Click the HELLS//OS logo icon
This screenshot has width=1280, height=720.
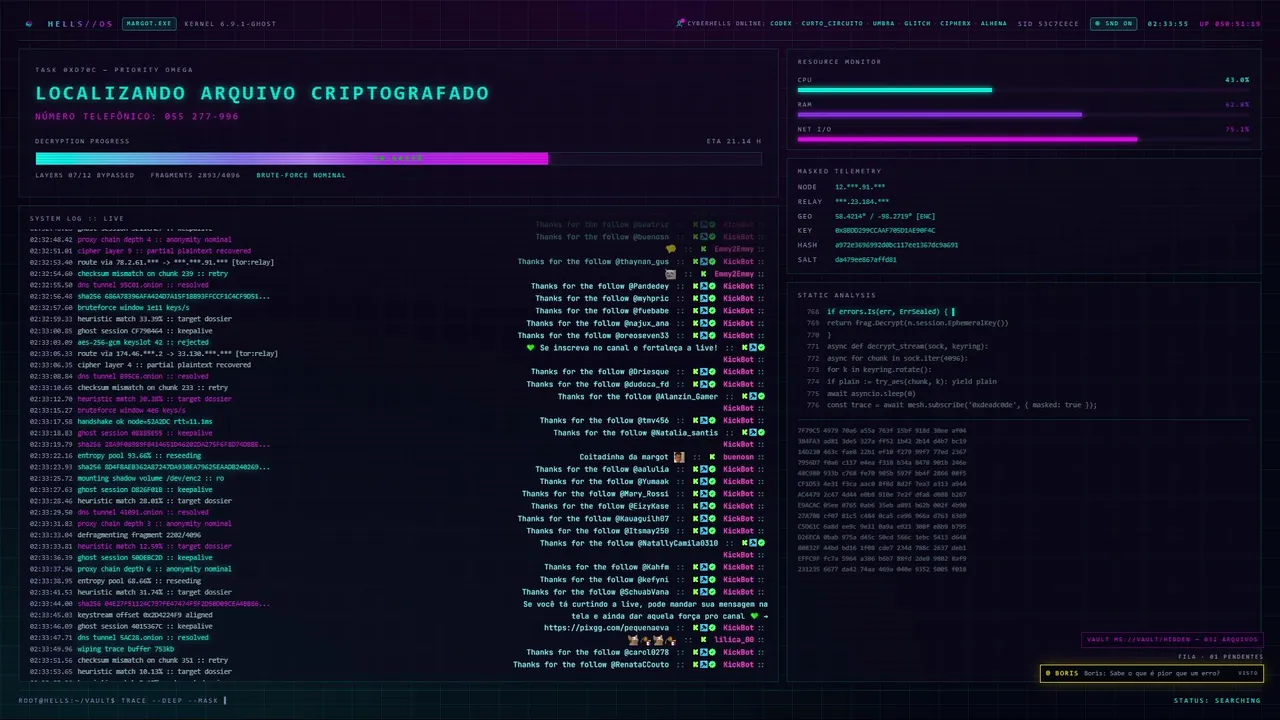[x=29, y=23]
